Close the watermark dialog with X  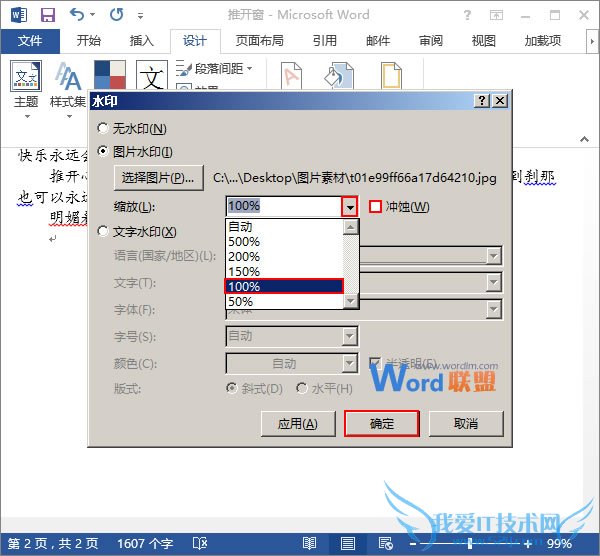(x=500, y=101)
